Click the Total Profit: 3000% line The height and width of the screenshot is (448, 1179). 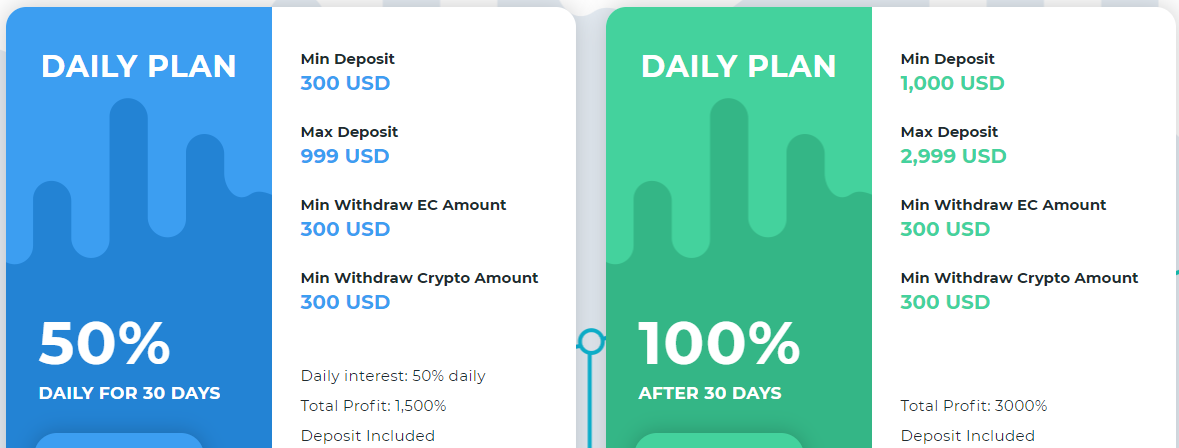pyautogui.click(x=974, y=406)
